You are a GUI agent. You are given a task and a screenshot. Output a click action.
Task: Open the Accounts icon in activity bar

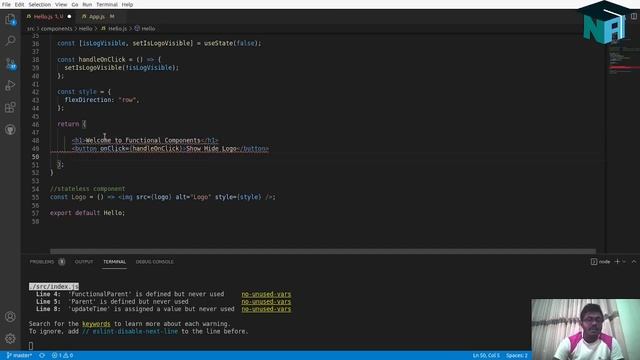(x=10, y=316)
